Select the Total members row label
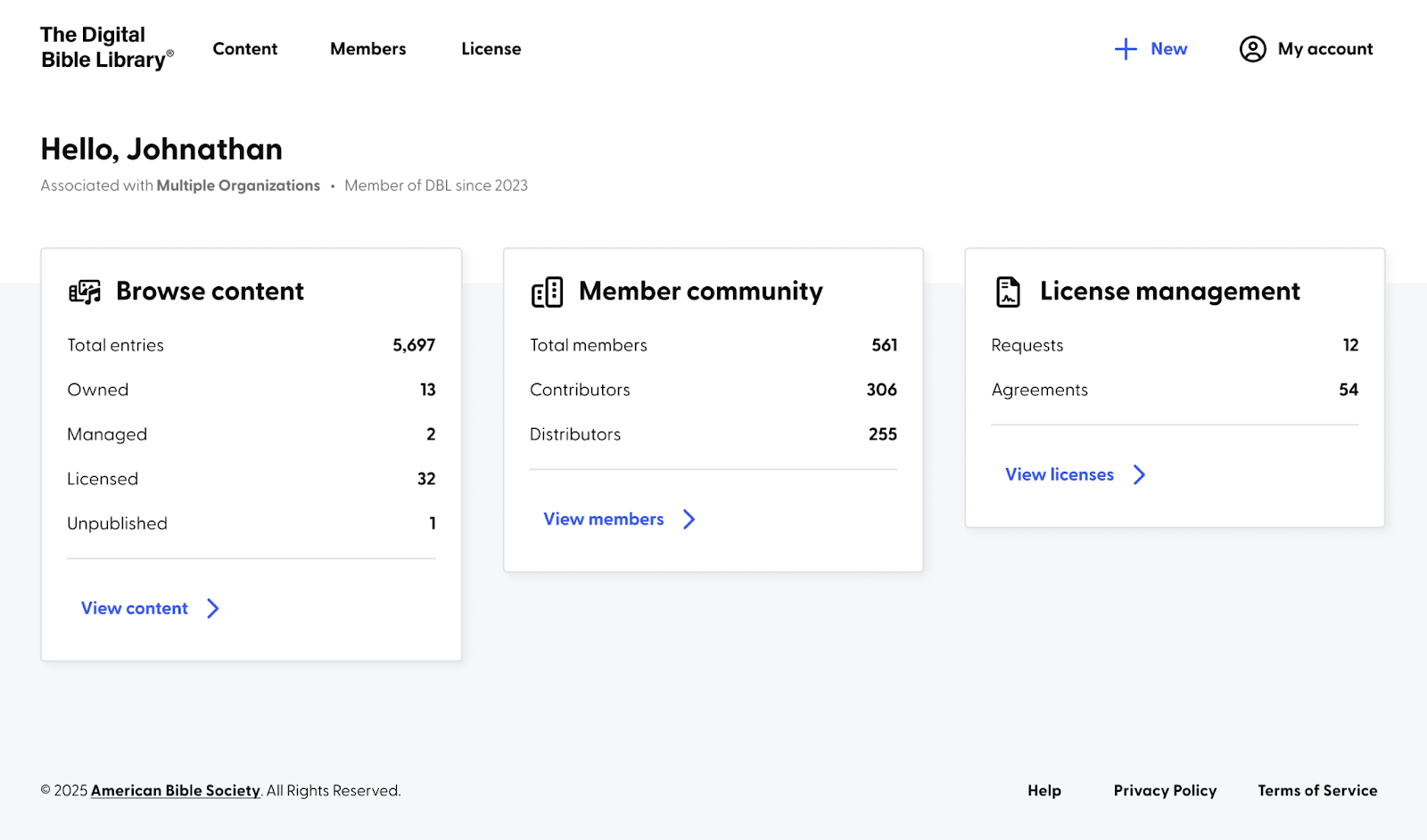 point(589,345)
